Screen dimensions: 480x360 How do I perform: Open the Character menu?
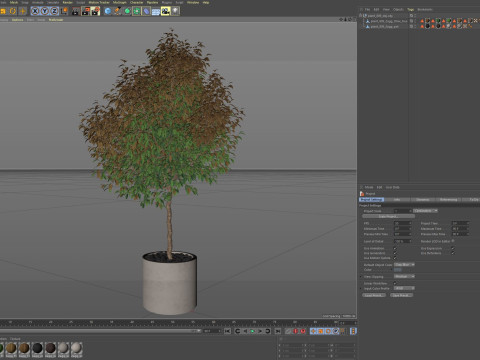(x=136, y=2)
